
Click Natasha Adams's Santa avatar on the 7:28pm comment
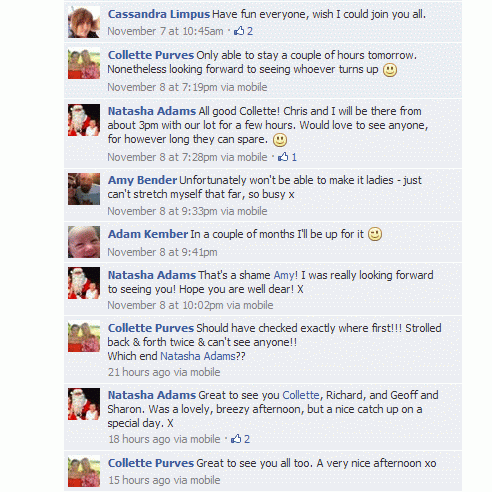coord(84,120)
